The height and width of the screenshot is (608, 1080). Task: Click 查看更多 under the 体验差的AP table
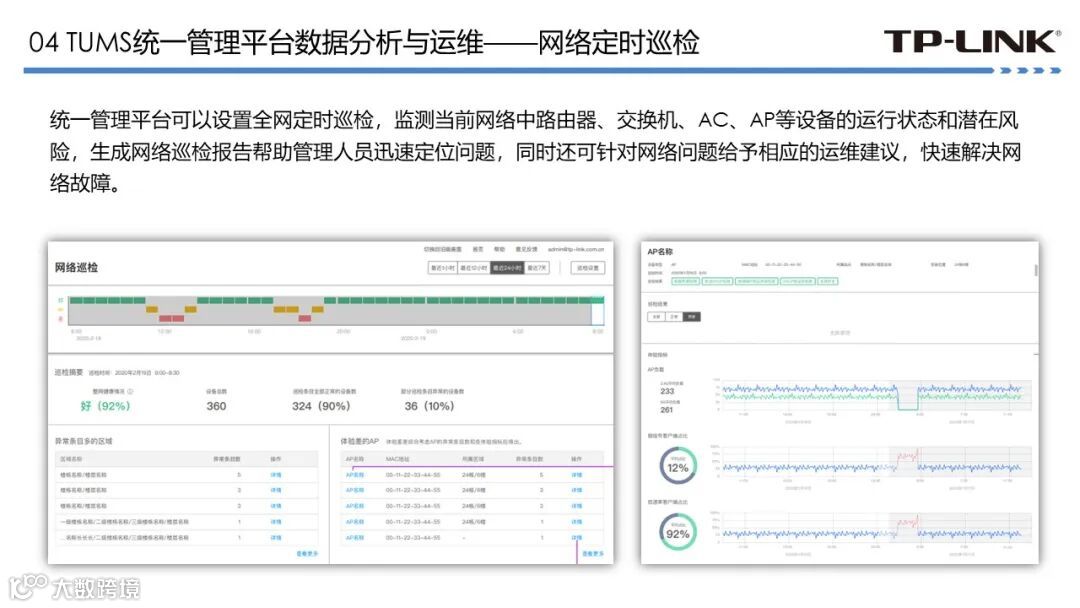[593, 554]
